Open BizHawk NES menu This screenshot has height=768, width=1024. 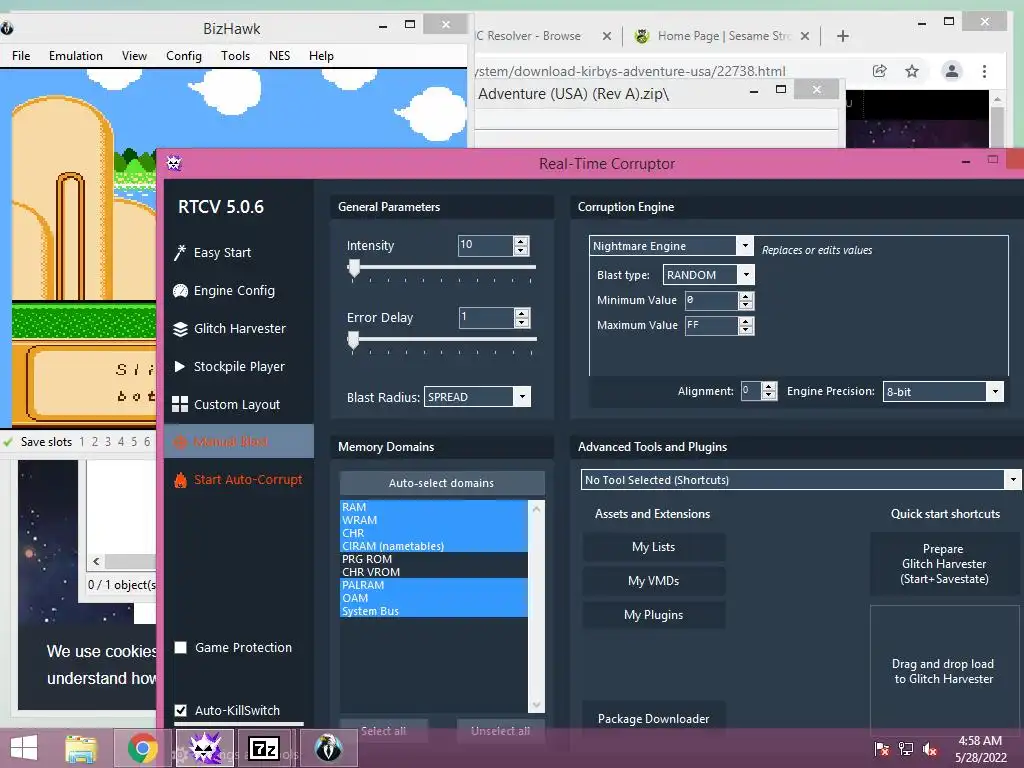click(x=280, y=56)
